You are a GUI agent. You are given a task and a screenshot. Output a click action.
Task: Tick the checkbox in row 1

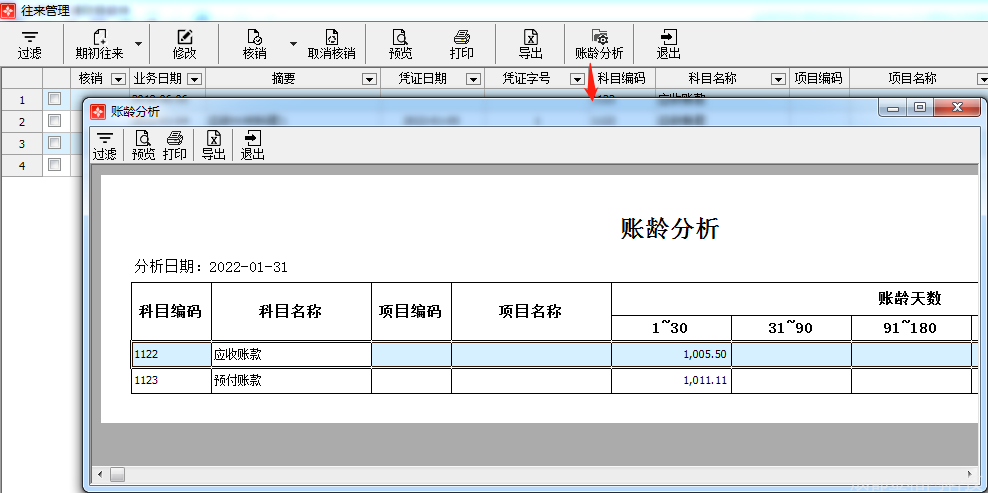click(x=55, y=98)
